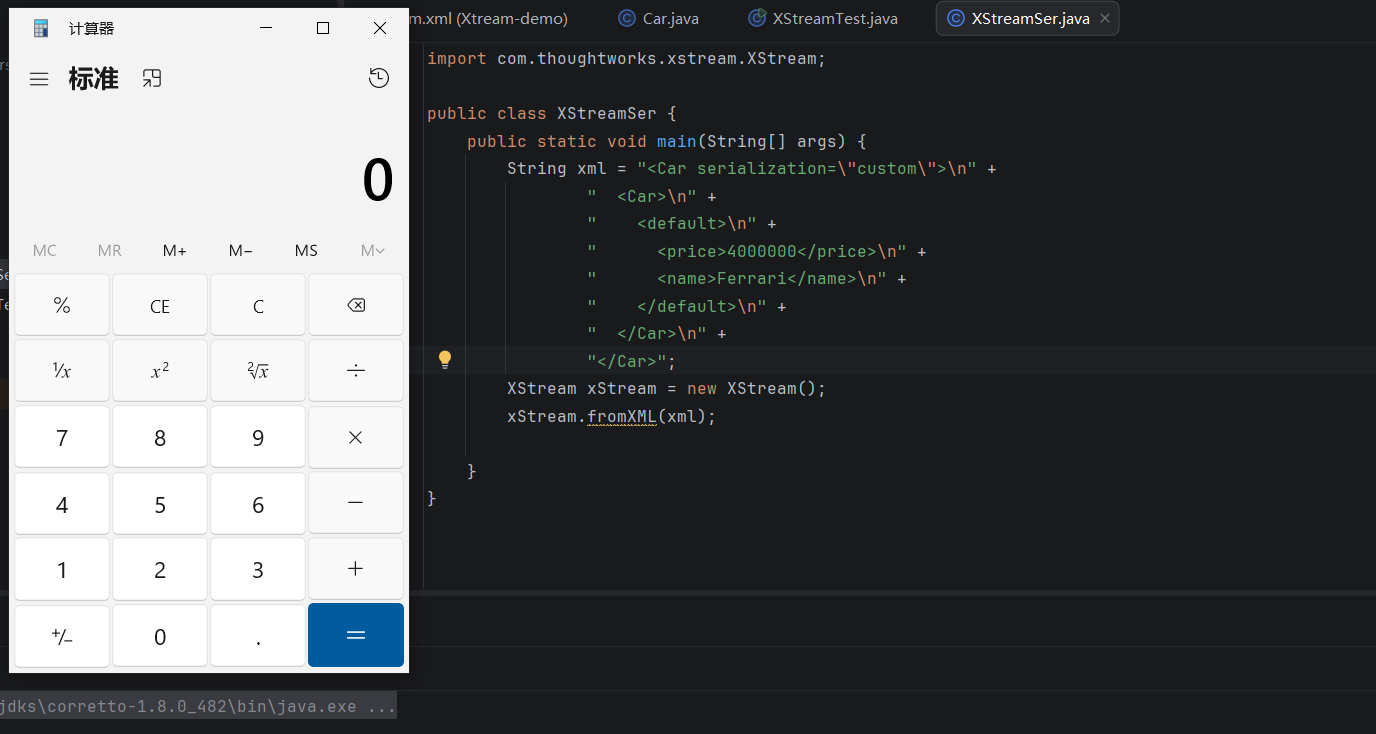The width and height of the screenshot is (1376, 734).
Task: Click the M+ memory add button
Action: [175, 251]
